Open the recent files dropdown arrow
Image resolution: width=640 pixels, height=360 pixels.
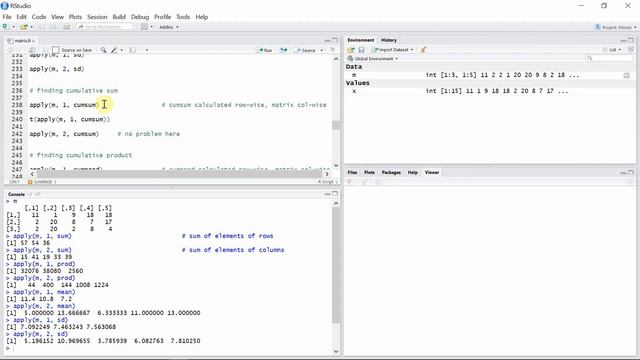click(x=31, y=27)
